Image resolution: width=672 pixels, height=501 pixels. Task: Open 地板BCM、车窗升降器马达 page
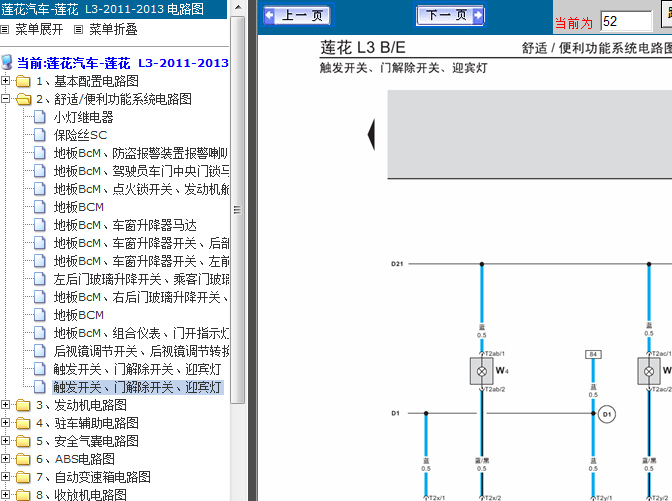point(125,225)
